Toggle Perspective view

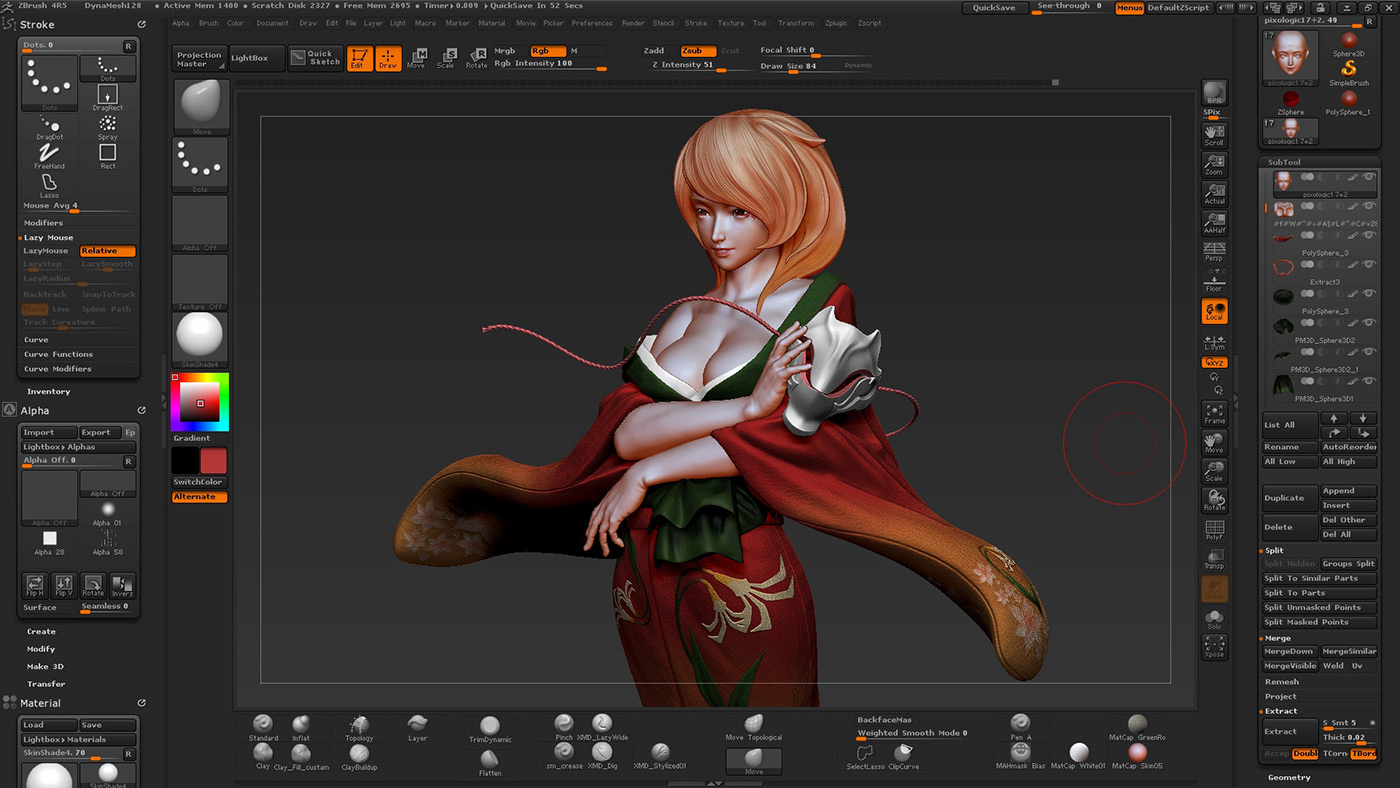(x=1214, y=251)
